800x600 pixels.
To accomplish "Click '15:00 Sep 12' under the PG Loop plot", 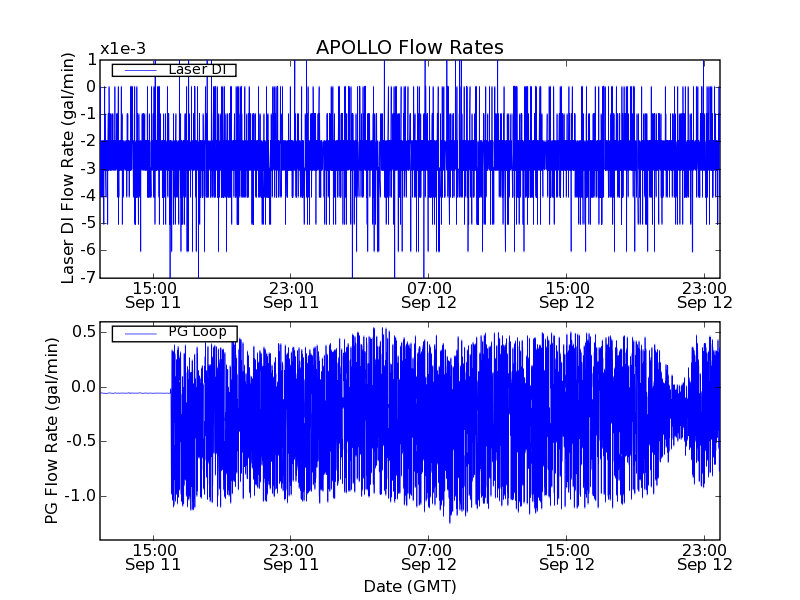I will [567, 558].
